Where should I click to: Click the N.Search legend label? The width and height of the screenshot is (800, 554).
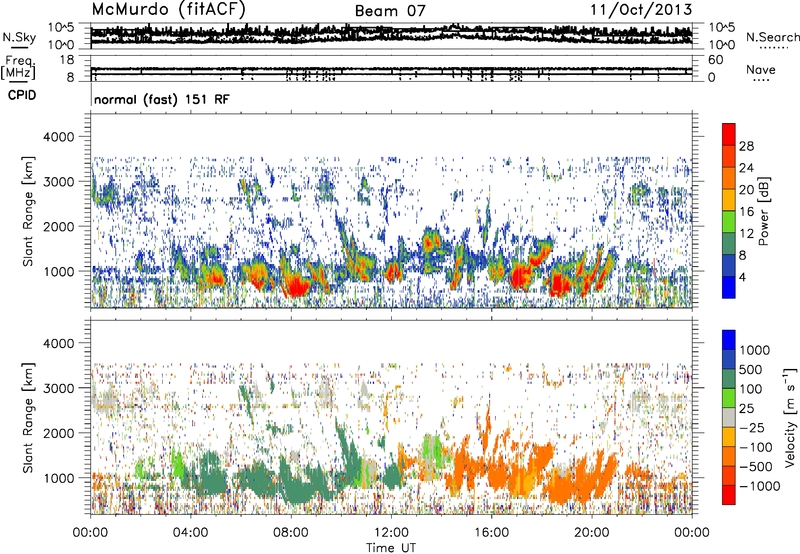tap(772, 37)
